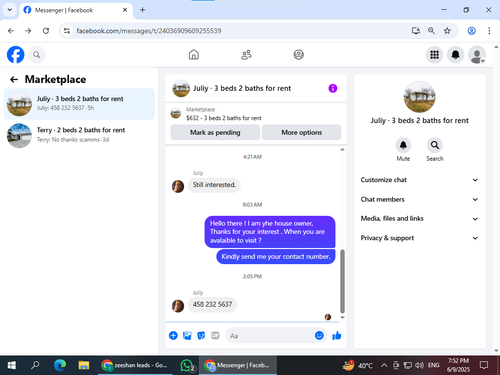
Task: Open the tab search dropdown arrow
Action: tap(10, 10)
